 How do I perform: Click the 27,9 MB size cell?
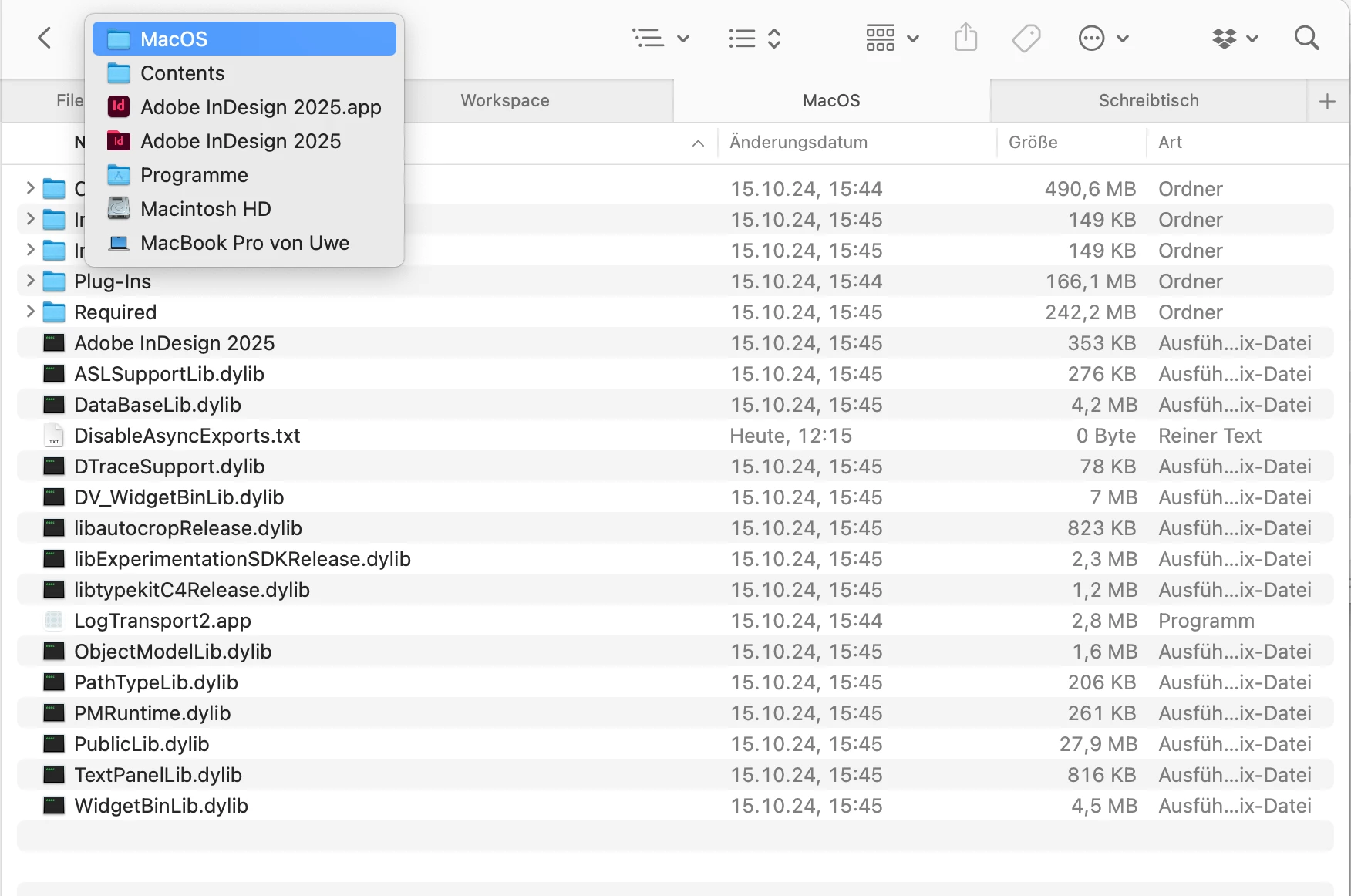[1098, 744]
